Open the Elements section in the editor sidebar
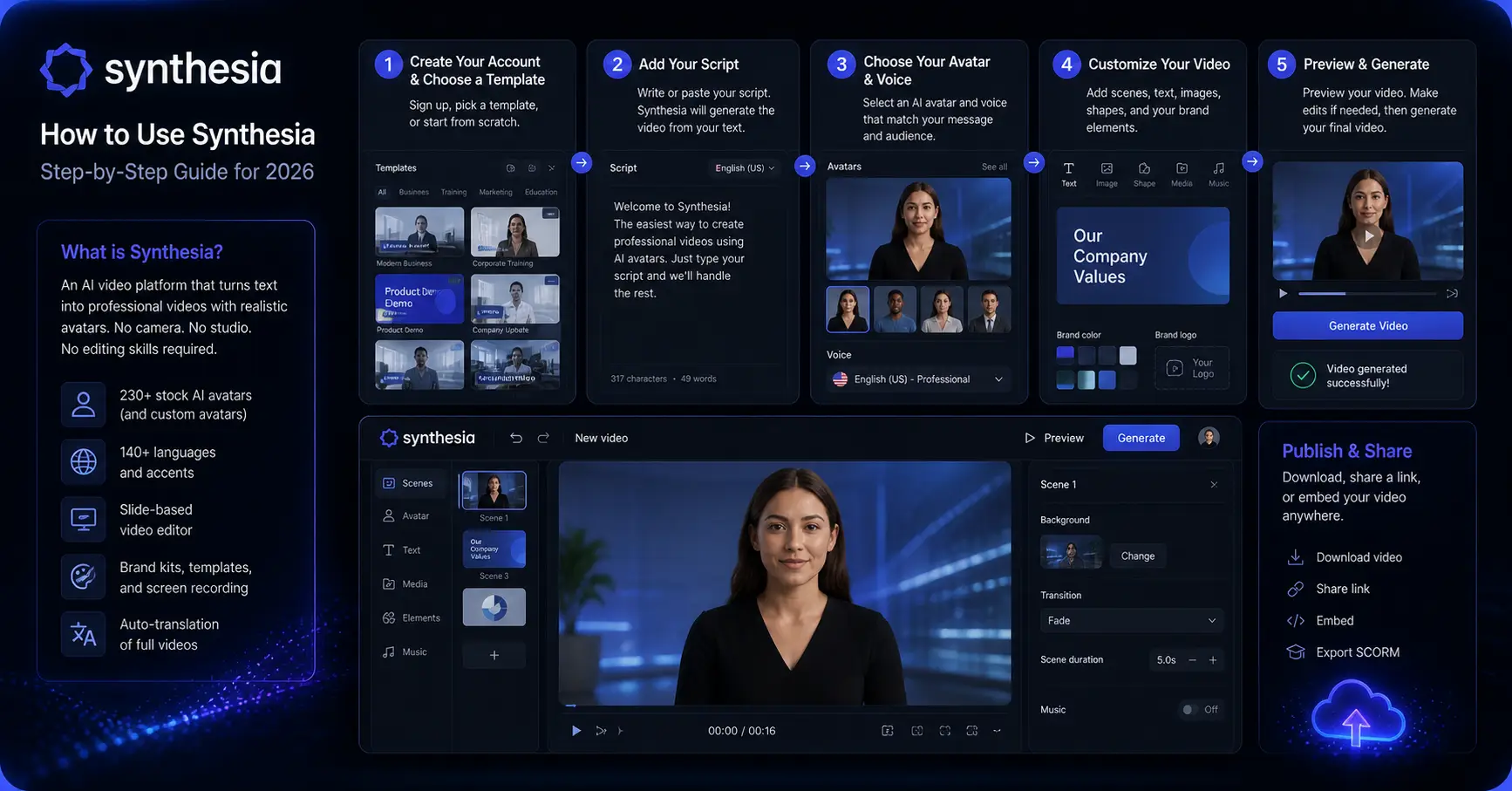 pyautogui.click(x=412, y=618)
